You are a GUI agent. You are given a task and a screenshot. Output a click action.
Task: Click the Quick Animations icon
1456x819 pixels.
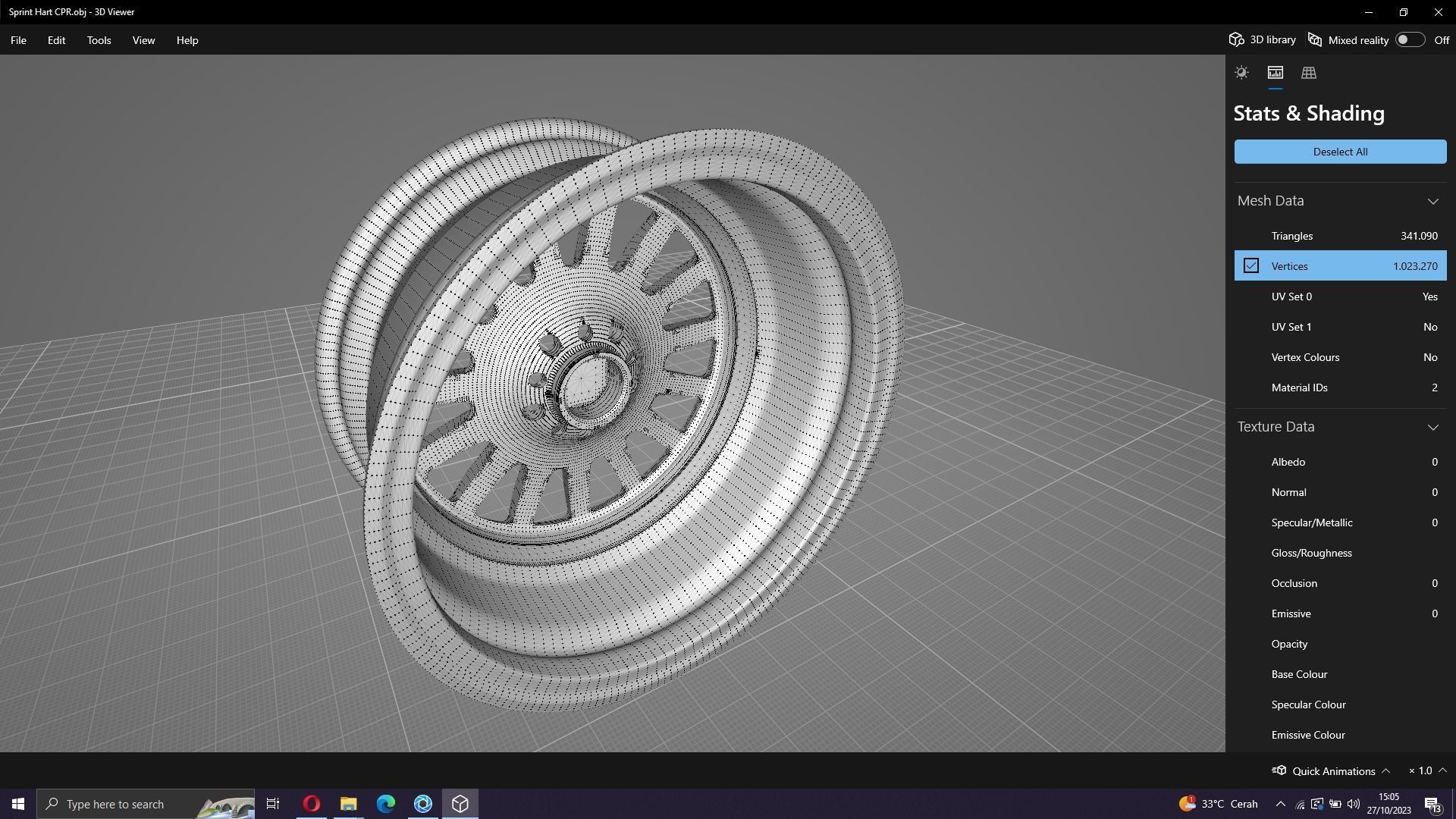pos(1279,770)
